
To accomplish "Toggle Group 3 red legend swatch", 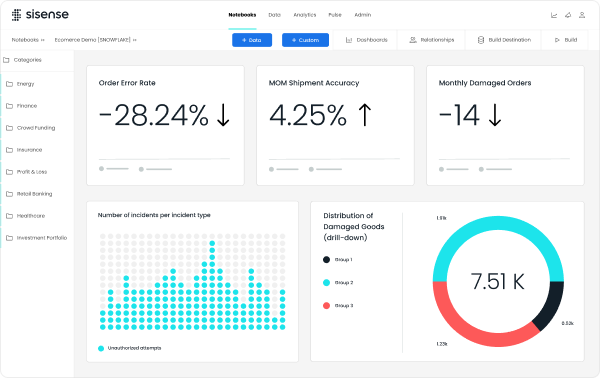I will [327, 306].
